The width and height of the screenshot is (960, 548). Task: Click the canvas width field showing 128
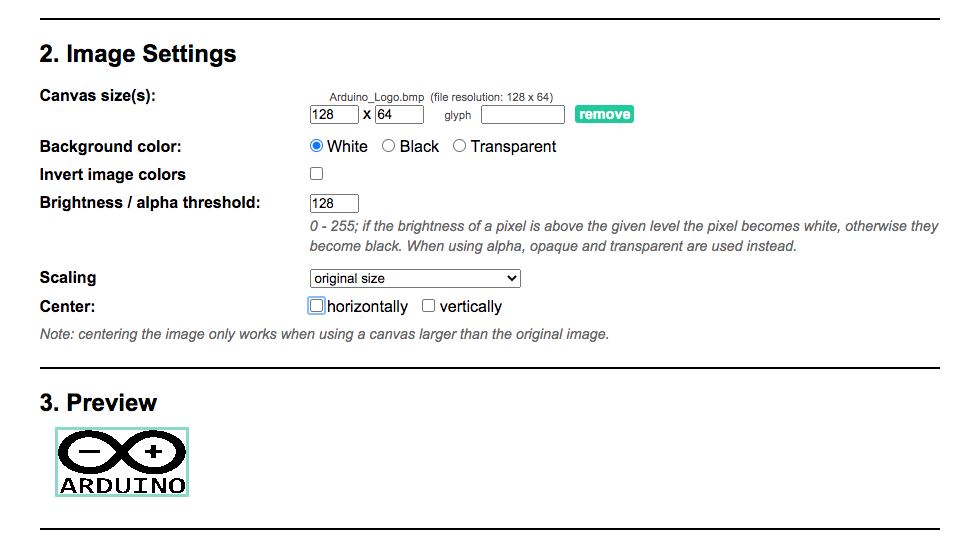pyautogui.click(x=334, y=114)
